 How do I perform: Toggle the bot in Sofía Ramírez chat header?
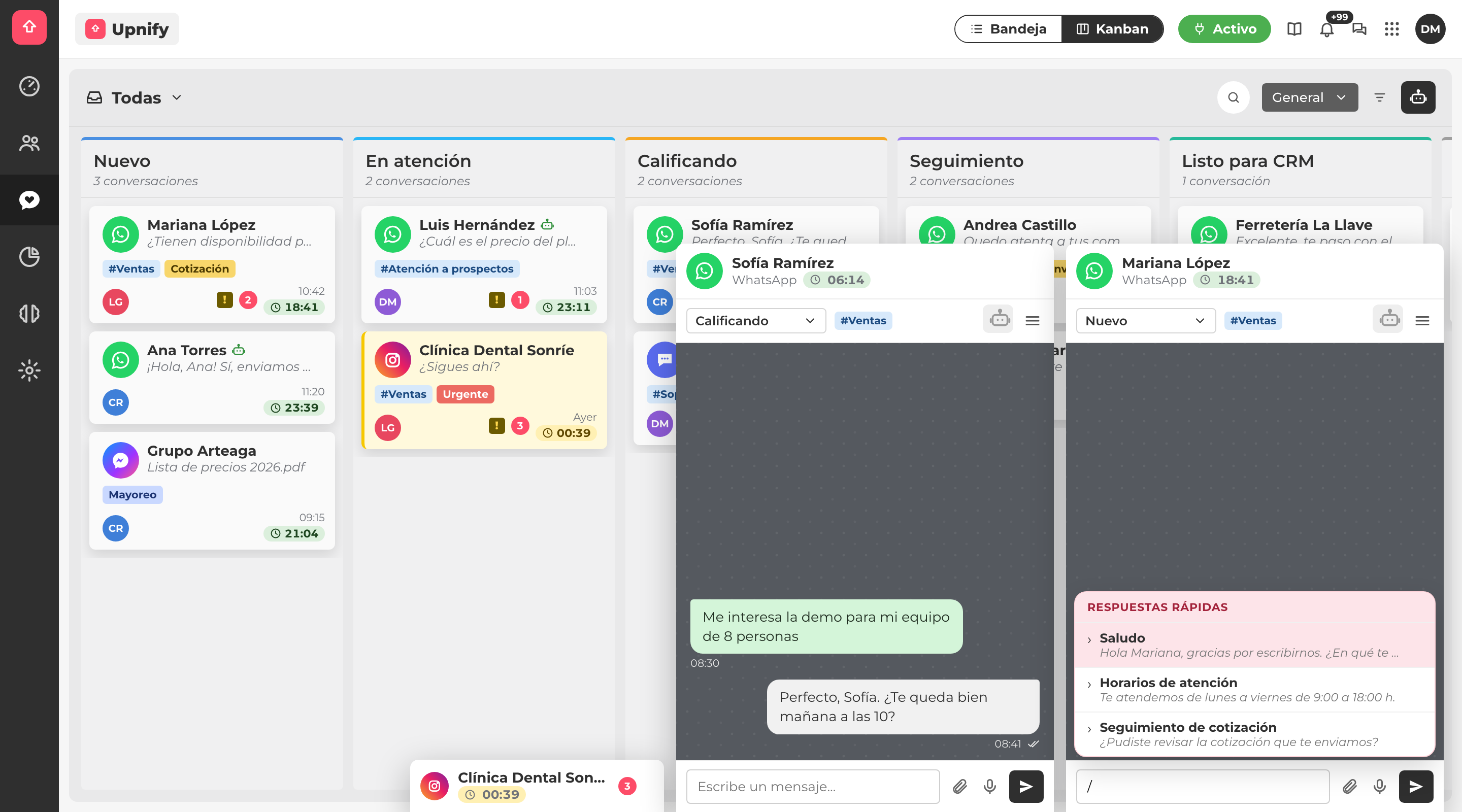pos(999,319)
